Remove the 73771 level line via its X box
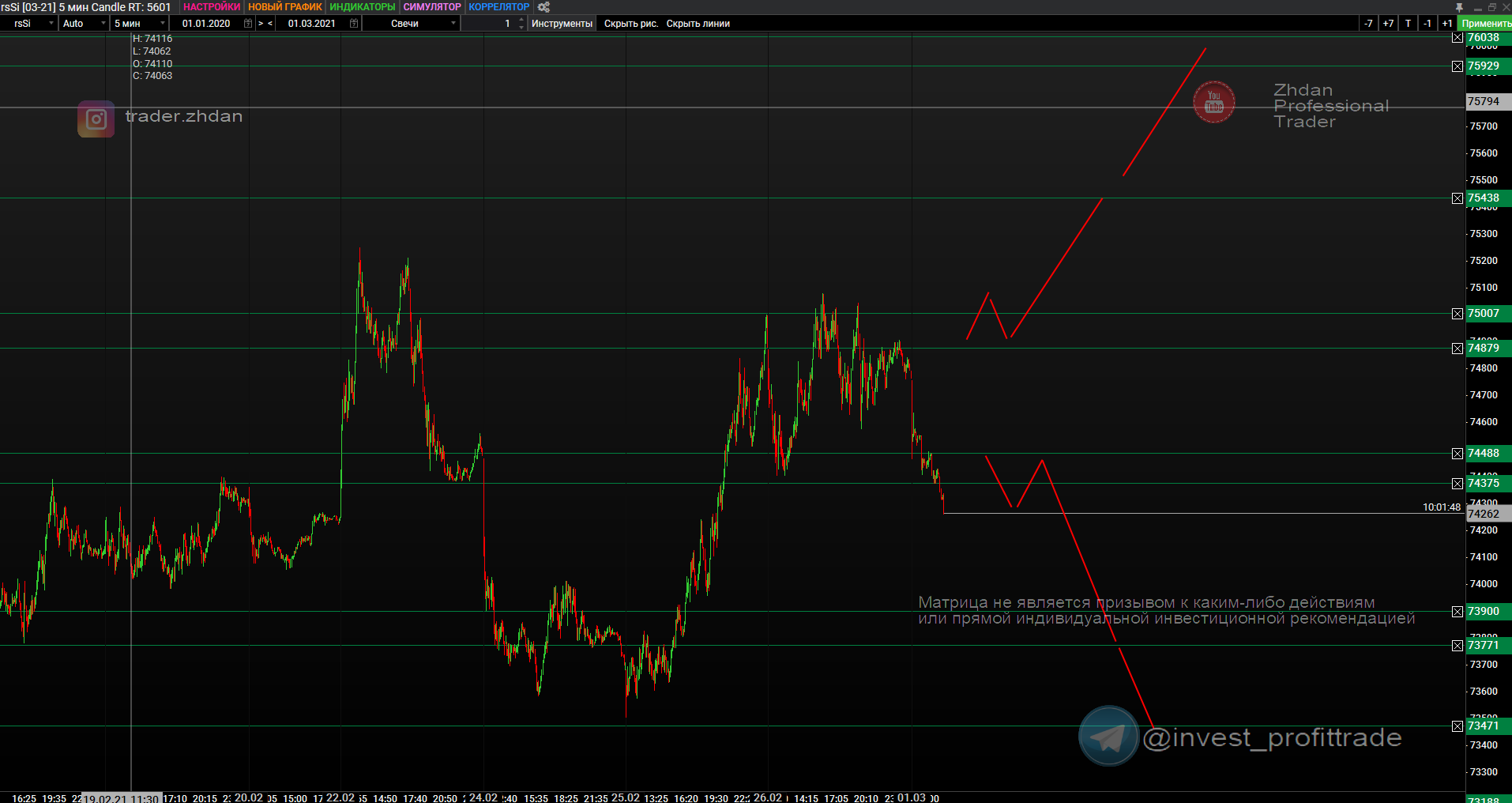Viewport: 1512px width, 803px height. [1457, 646]
